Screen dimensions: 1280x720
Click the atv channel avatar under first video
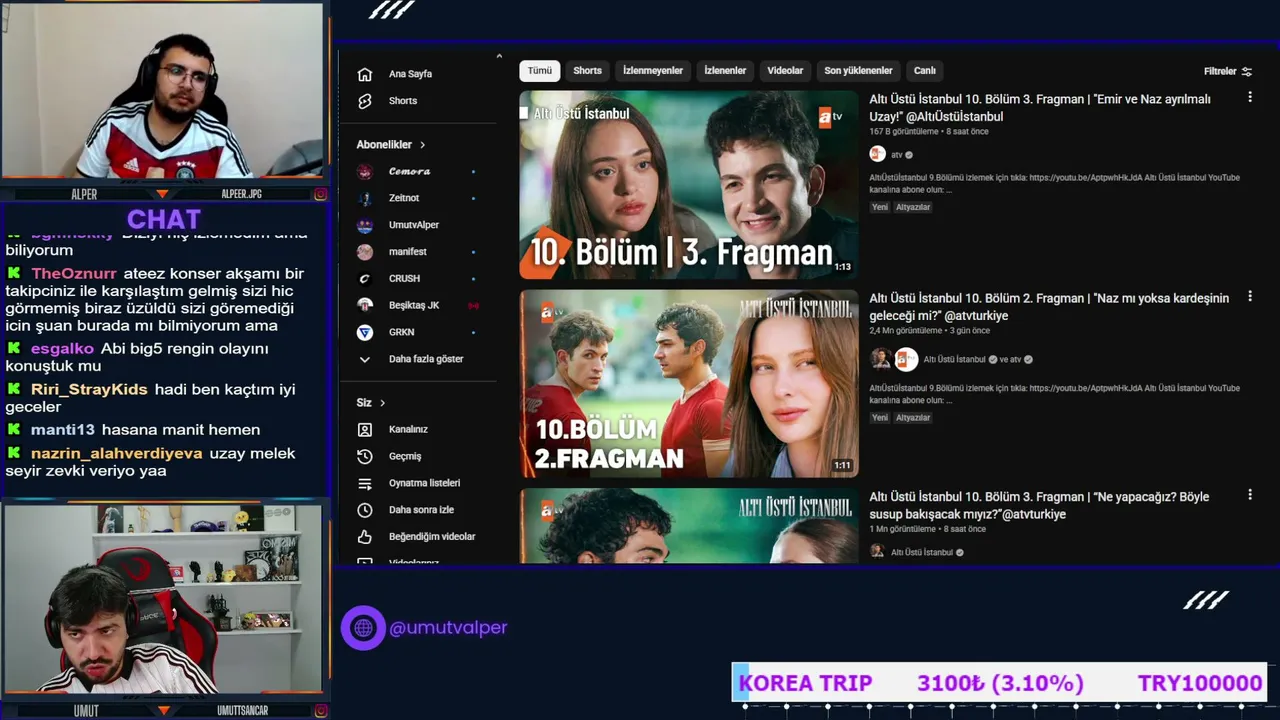coord(878,154)
